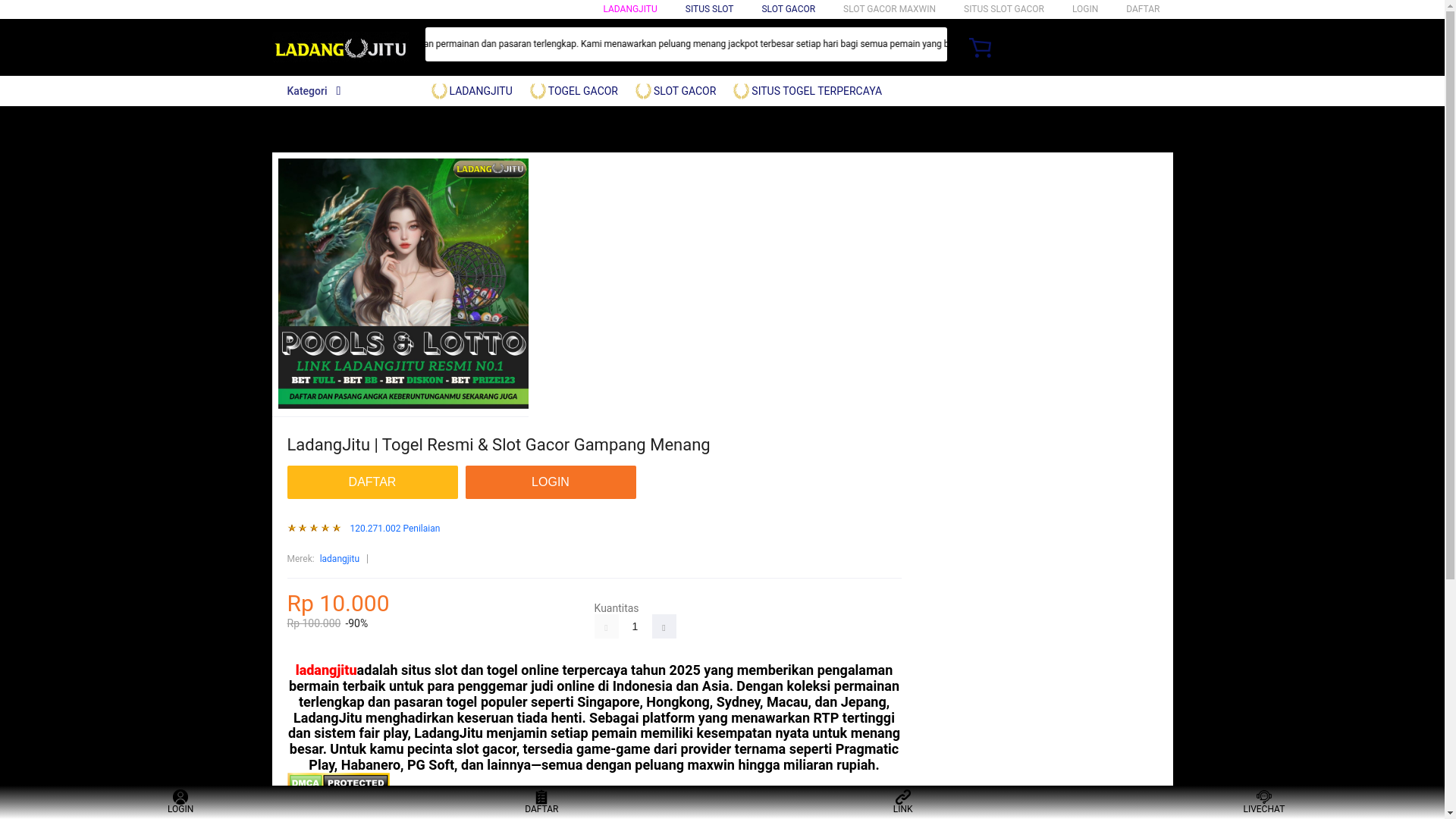Open LIVECHAT headset icon in bottom bar

click(1263, 796)
